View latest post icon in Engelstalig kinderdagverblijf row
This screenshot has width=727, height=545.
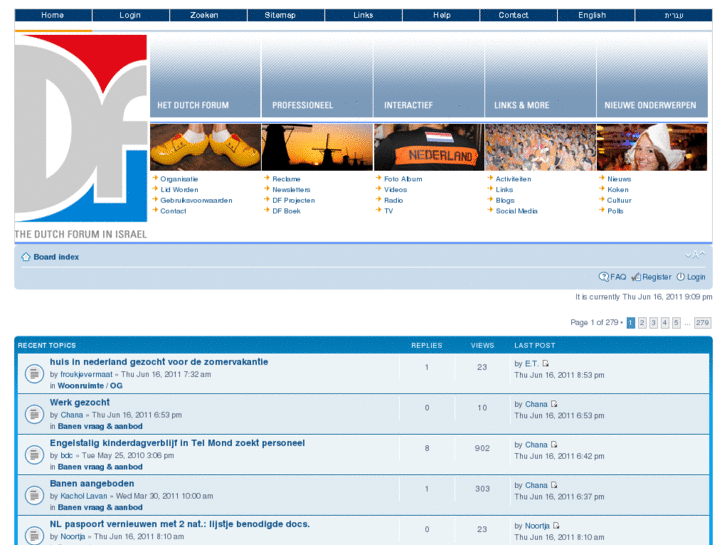coord(554,444)
